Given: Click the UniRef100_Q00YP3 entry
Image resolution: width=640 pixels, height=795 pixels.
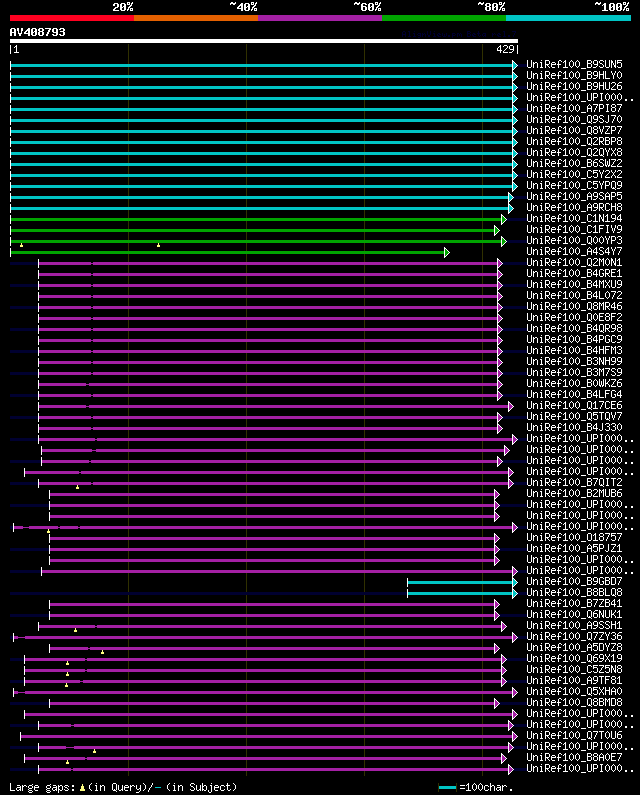Looking at the screenshot, I should (574, 240).
